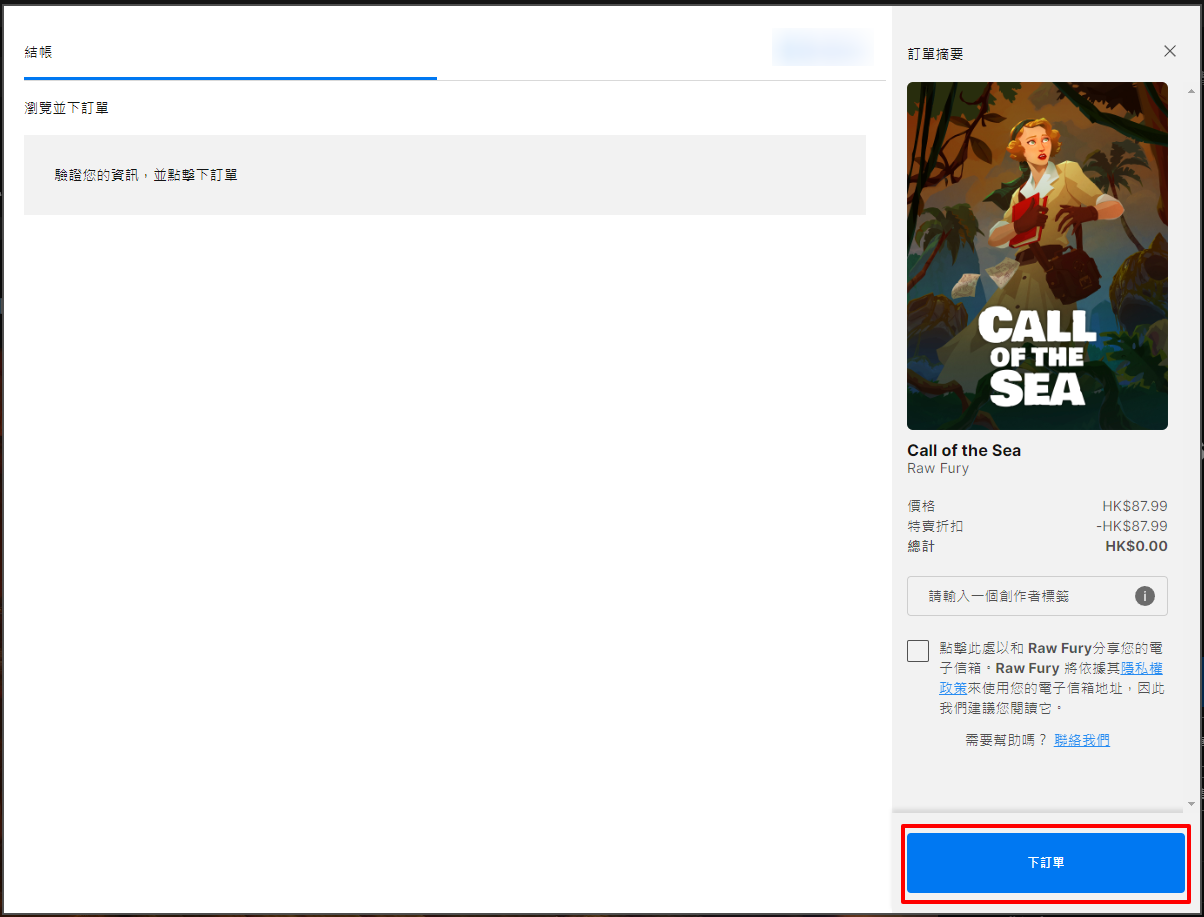1204x917 pixels.
Task: Close the order summary with the X icon
Action: click(x=1170, y=51)
